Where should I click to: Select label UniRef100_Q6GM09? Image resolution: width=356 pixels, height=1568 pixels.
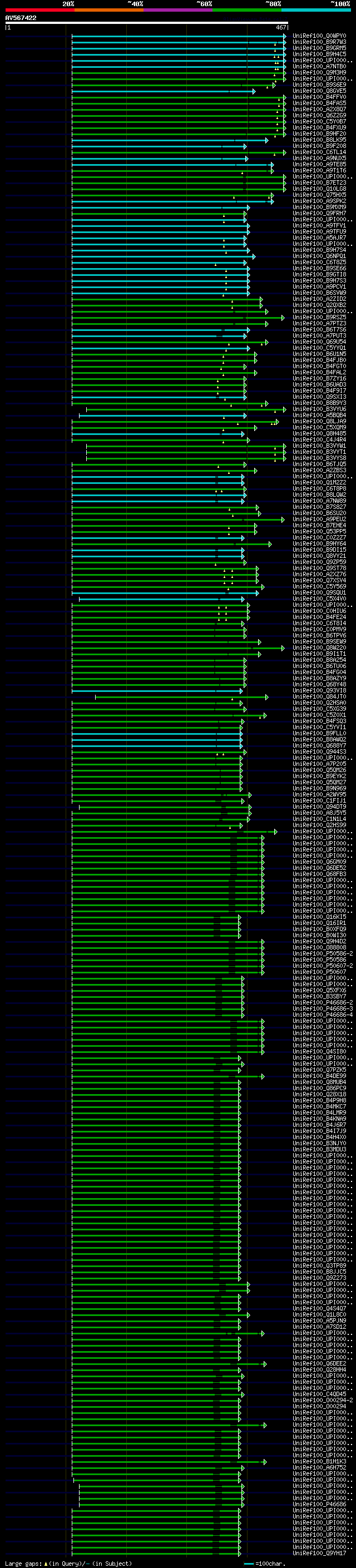tap(319, 861)
